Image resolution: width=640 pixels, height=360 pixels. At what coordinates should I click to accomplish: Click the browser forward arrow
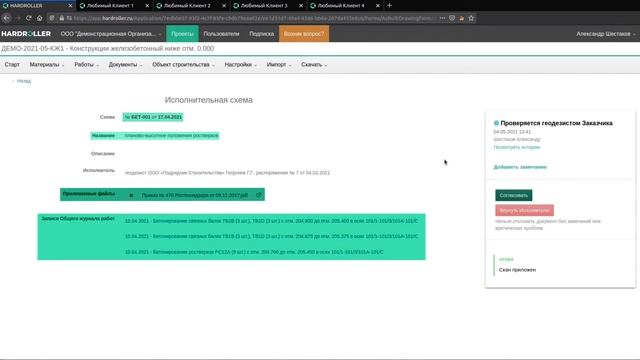pyautogui.click(x=18, y=18)
